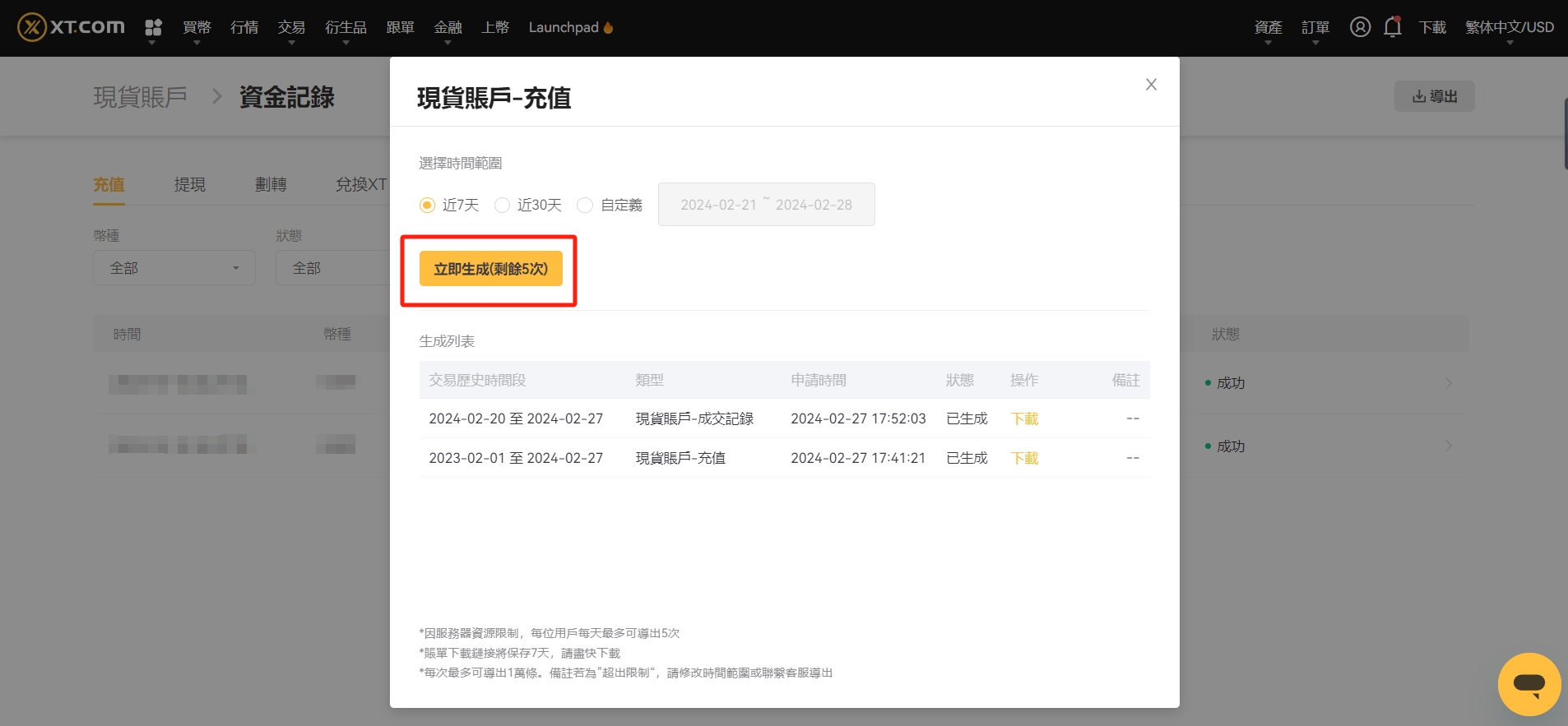Open the notifications bell
The width and height of the screenshot is (1568, 726).
1393,27
